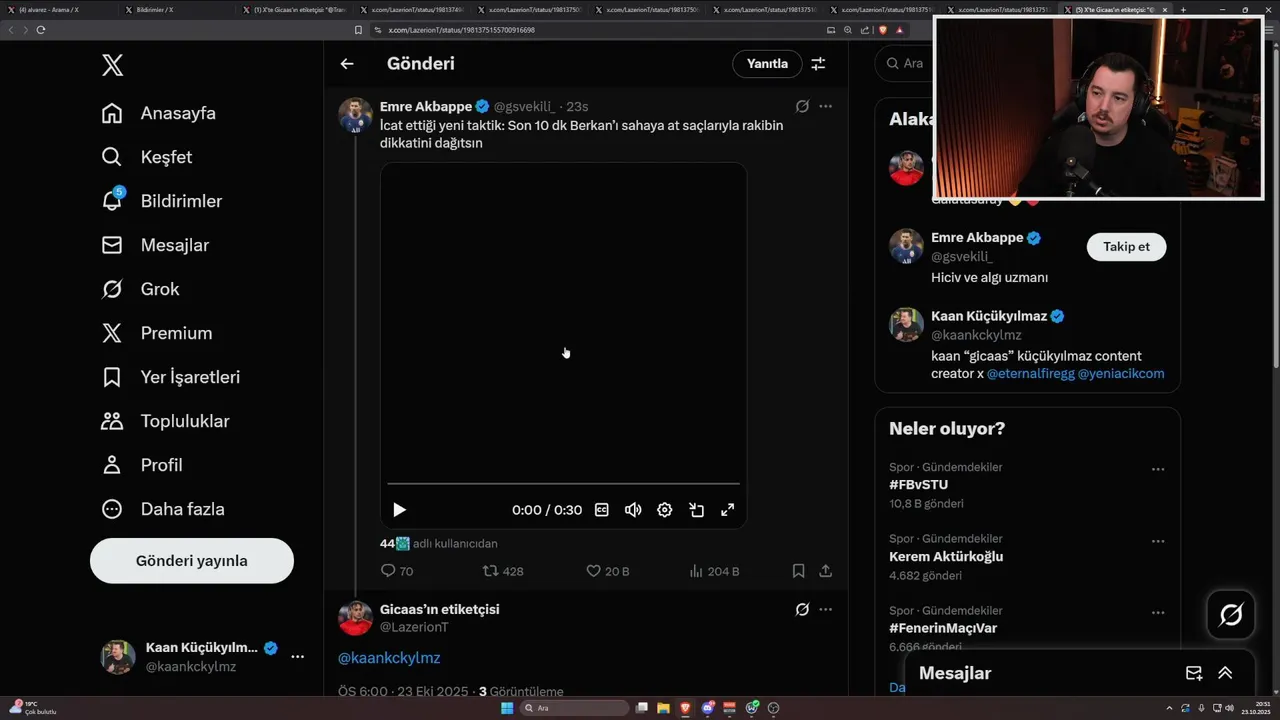Open OBS Studio from taskbar

tap(773, 708)
